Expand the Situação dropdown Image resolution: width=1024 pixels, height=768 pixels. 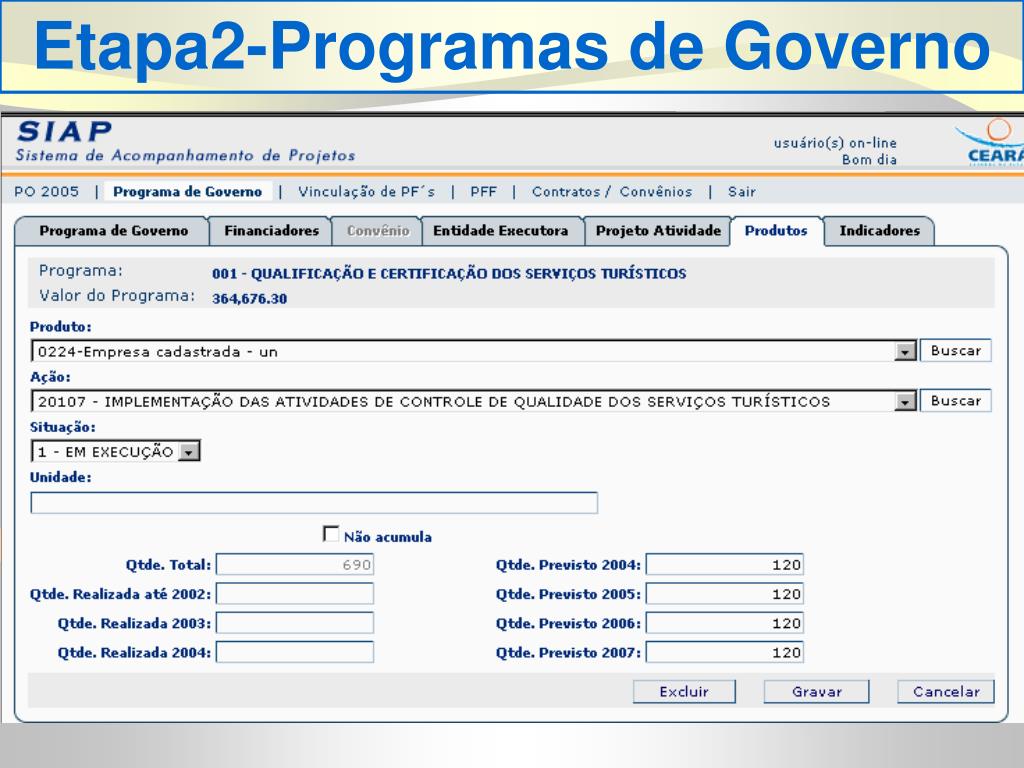coord(188,451)
